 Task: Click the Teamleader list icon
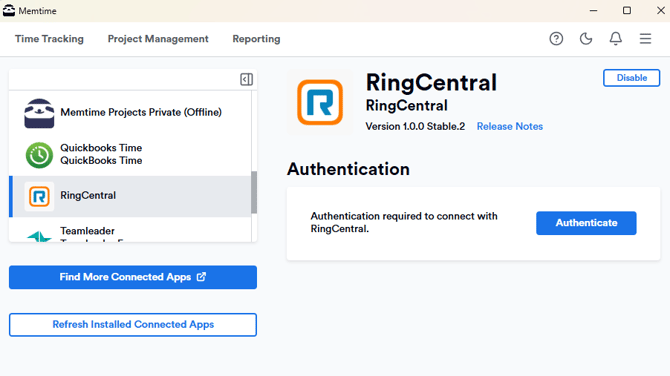(x=39, y=236)
